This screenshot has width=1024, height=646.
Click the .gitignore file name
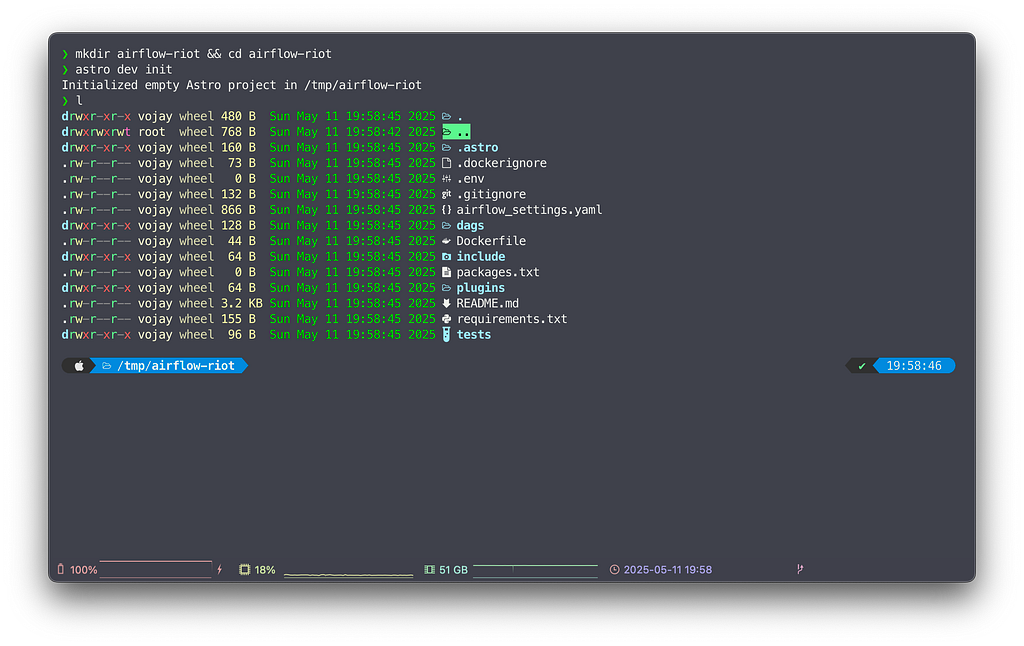(491, 195)
